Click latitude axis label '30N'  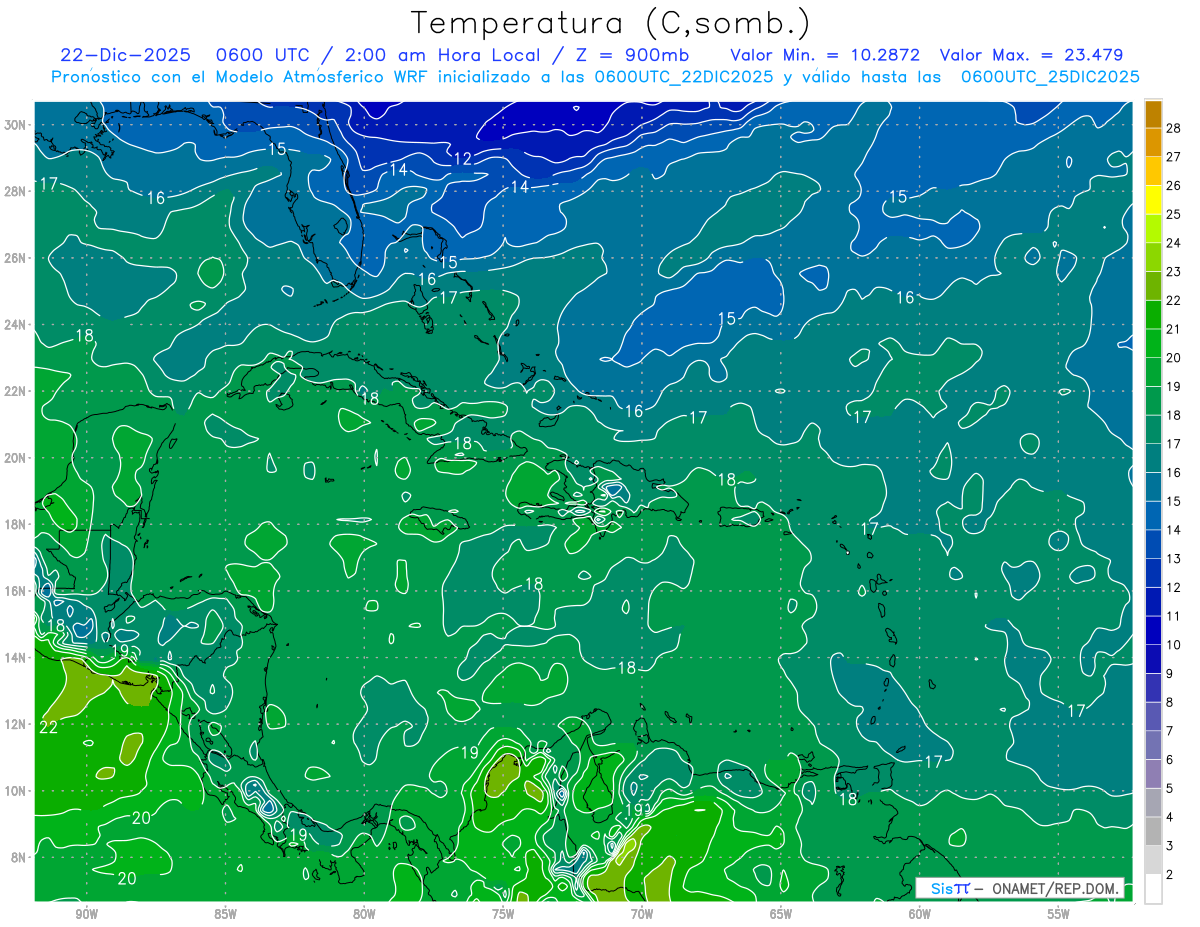[x=17, y=125]
